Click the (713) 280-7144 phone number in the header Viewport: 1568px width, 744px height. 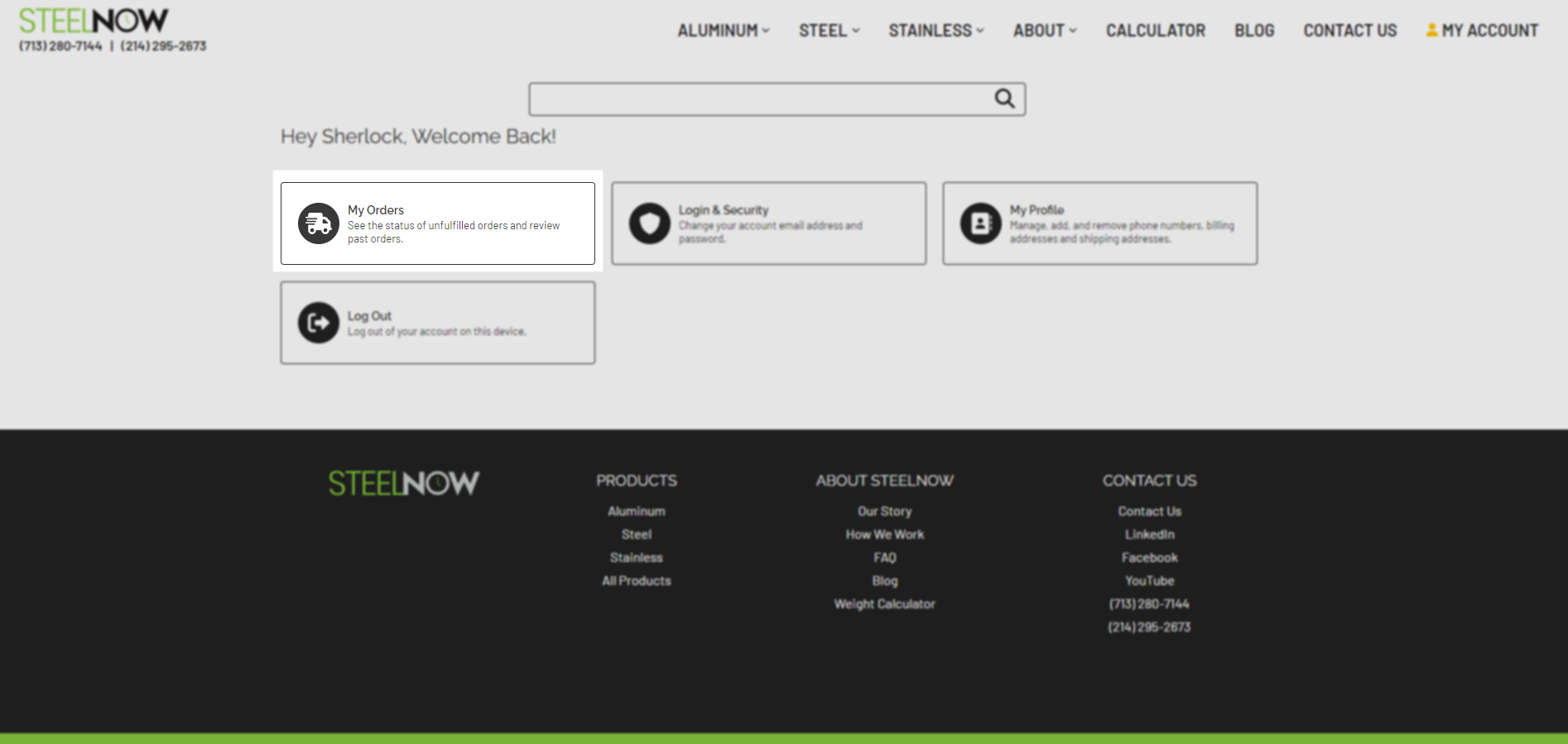click(x=60, y=46)
